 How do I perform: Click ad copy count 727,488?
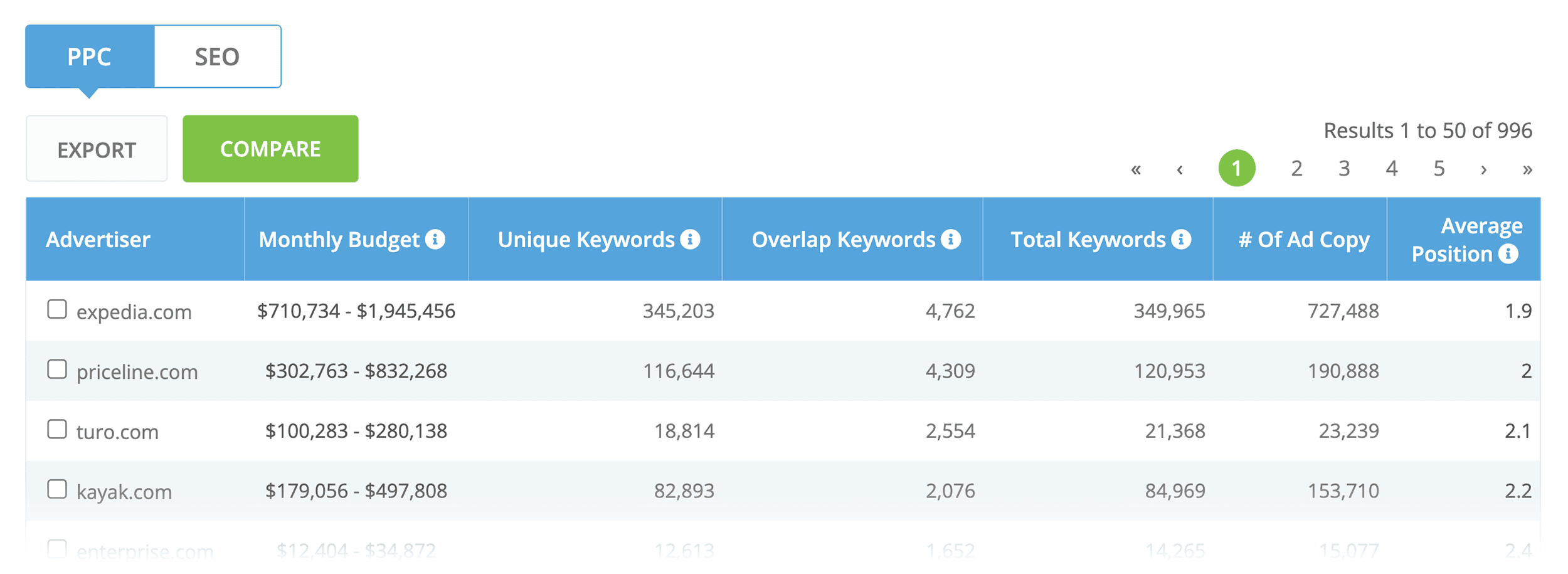[1343, 311]
